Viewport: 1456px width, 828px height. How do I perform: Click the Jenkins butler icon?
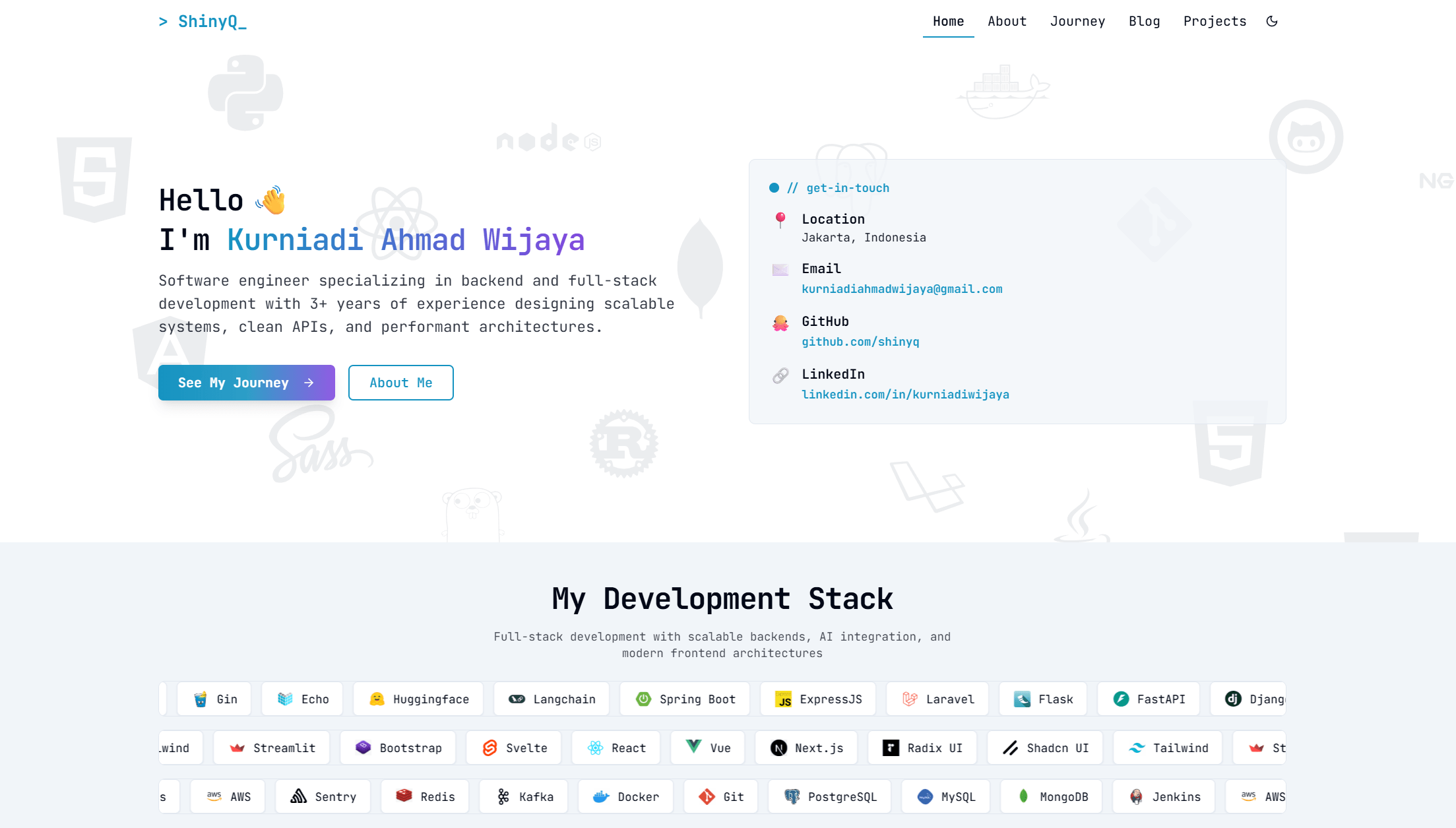tap(1137, 796)
